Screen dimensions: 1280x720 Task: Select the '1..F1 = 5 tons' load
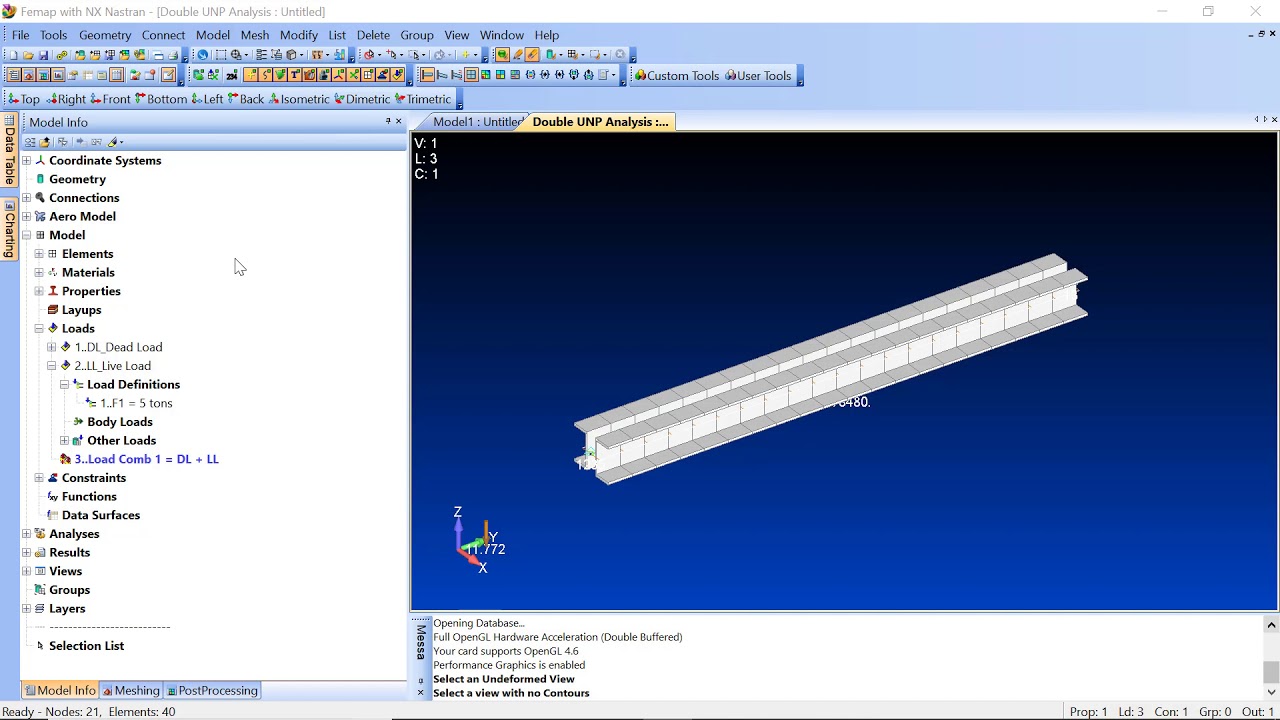(136, 403)
